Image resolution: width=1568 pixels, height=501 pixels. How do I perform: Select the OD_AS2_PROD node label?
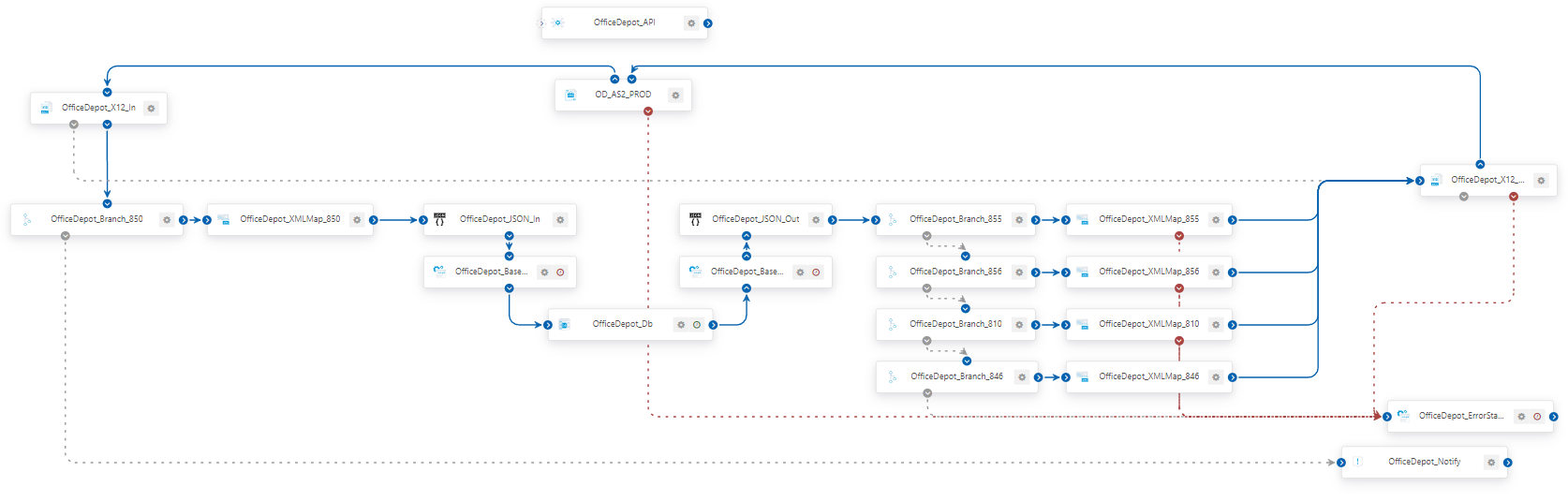(x=623, y=95)
